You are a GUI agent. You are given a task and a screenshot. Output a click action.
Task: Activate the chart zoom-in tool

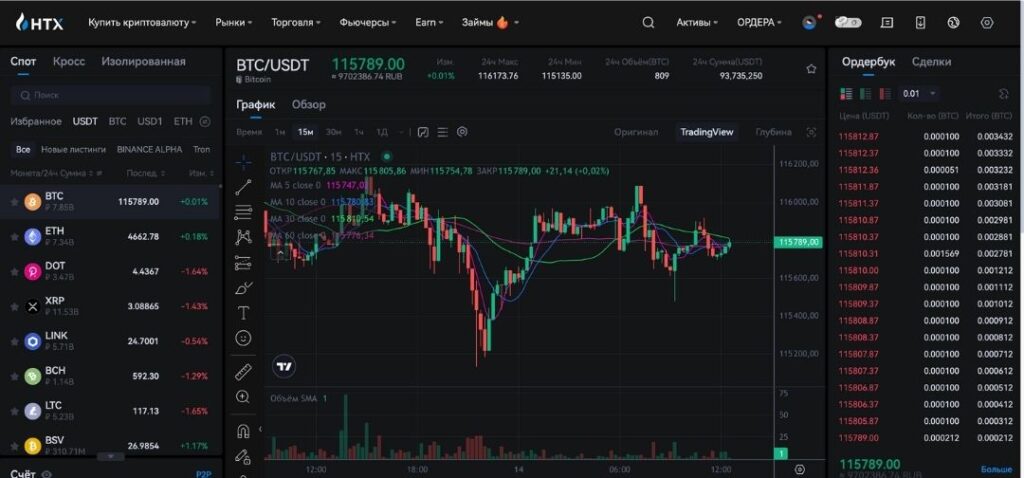click(x=243, y=397)
